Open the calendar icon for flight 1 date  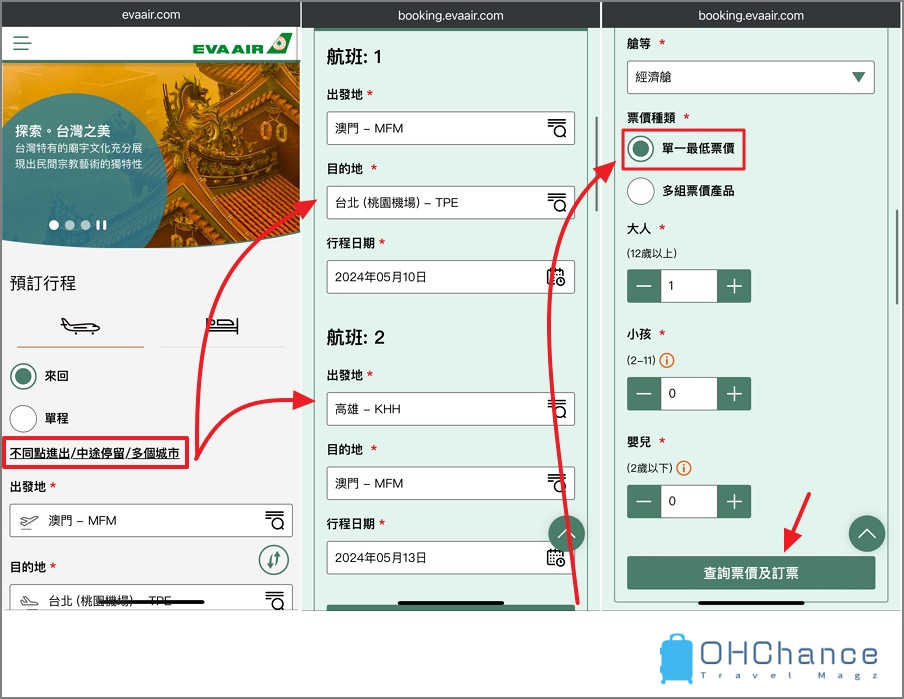[x=556, y=277]
